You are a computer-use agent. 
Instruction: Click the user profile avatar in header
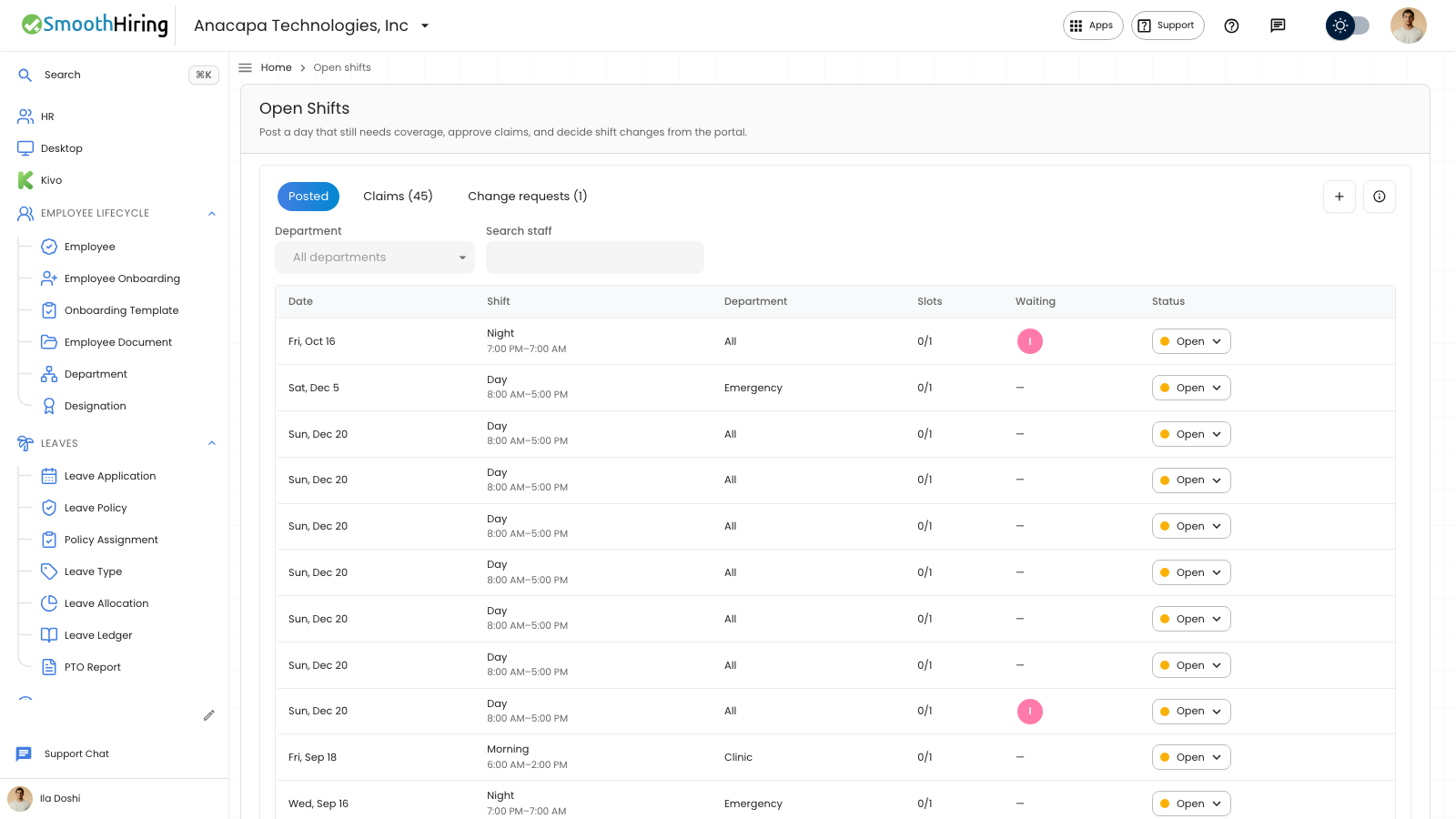1408,25
